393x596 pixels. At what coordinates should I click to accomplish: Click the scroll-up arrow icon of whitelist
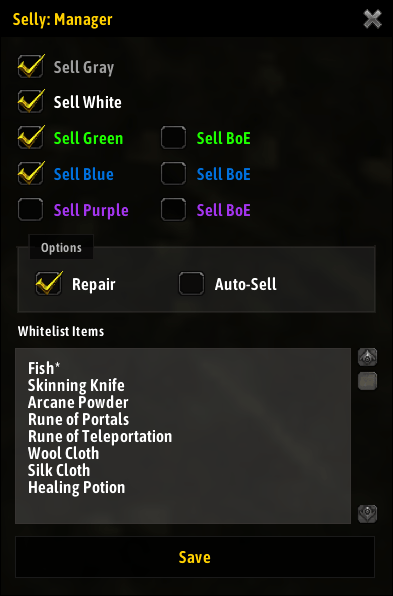[368, 357]
